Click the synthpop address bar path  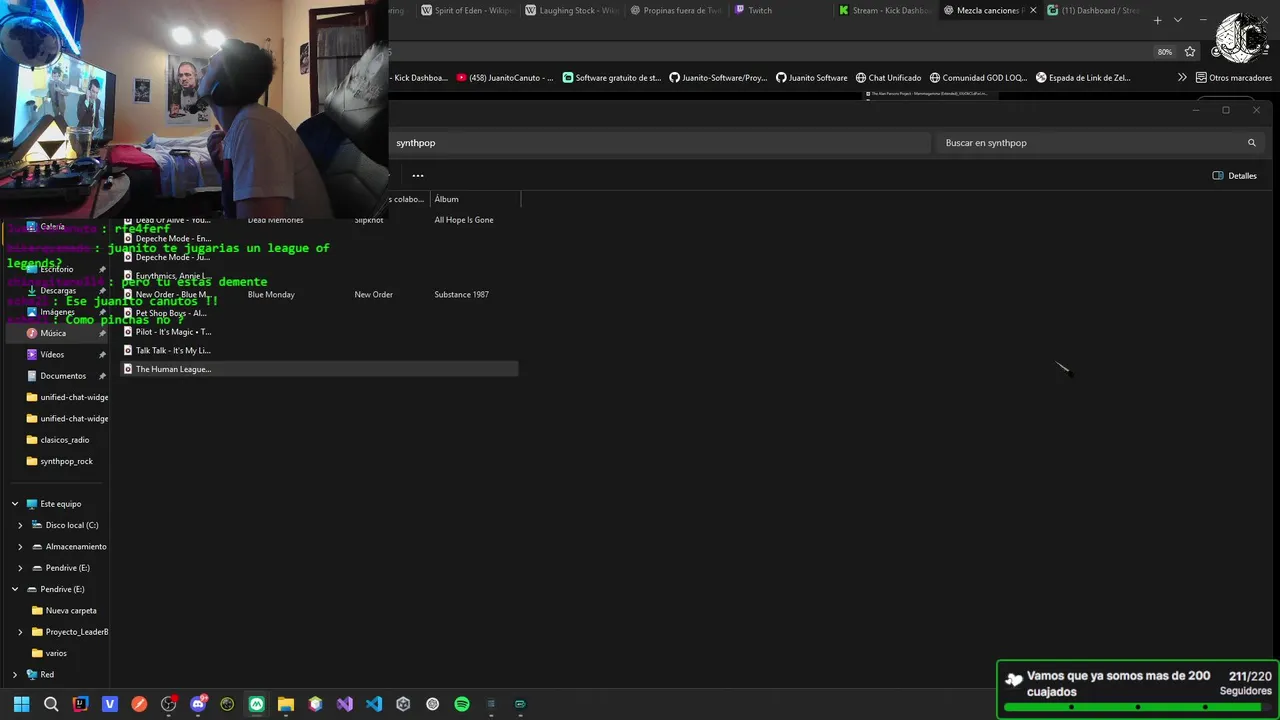(x=416, y=143)
